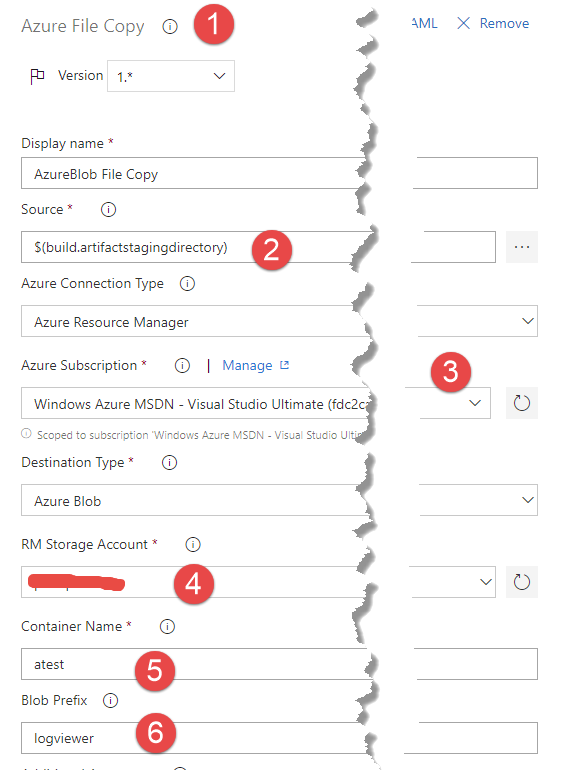The width and height of the screenshot is (568, 770).
Task: Click the info icon next to Blob Prefix
Action: 110,700
